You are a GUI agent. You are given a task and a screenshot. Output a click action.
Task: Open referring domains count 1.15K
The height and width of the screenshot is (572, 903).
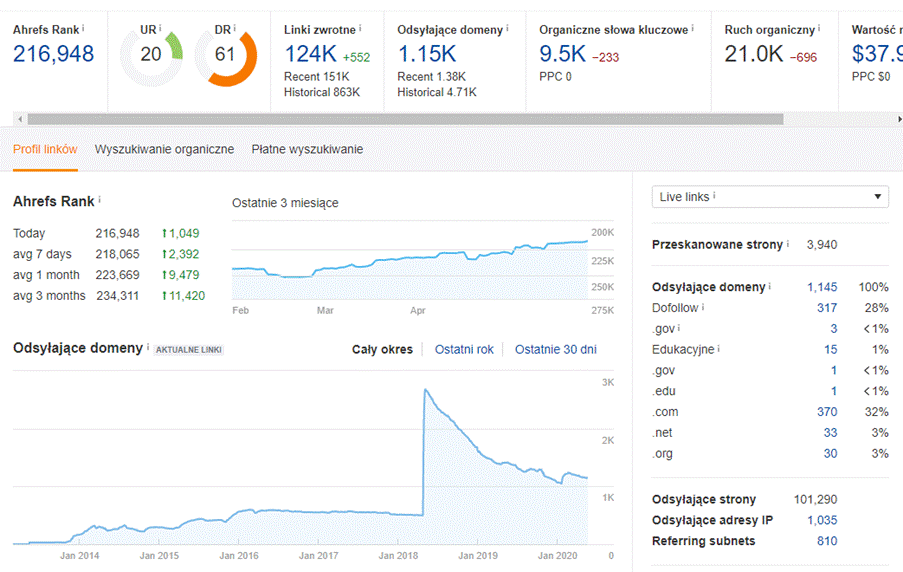click(x=427, y=54)
